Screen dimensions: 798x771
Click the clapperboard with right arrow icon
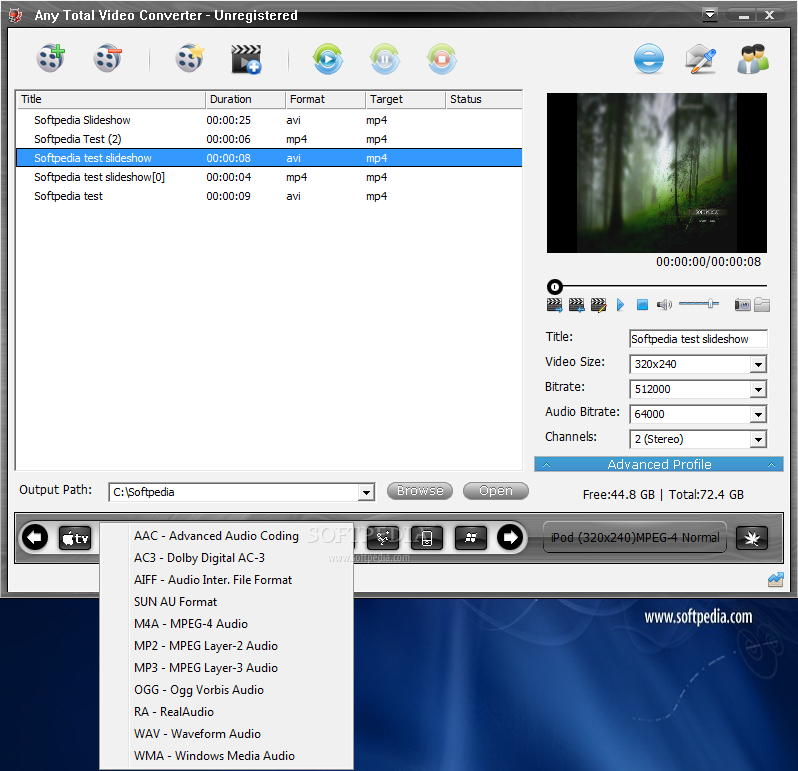(554, 305)
